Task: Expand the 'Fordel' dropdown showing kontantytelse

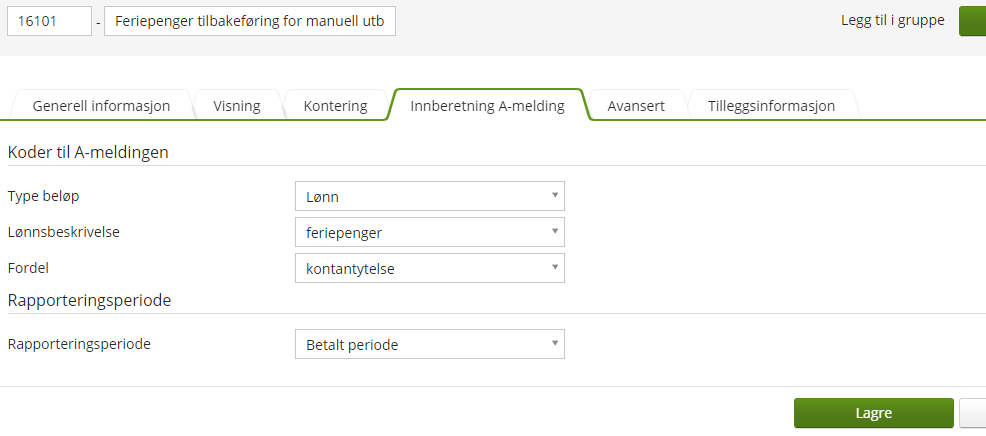Action: (429, 268)
